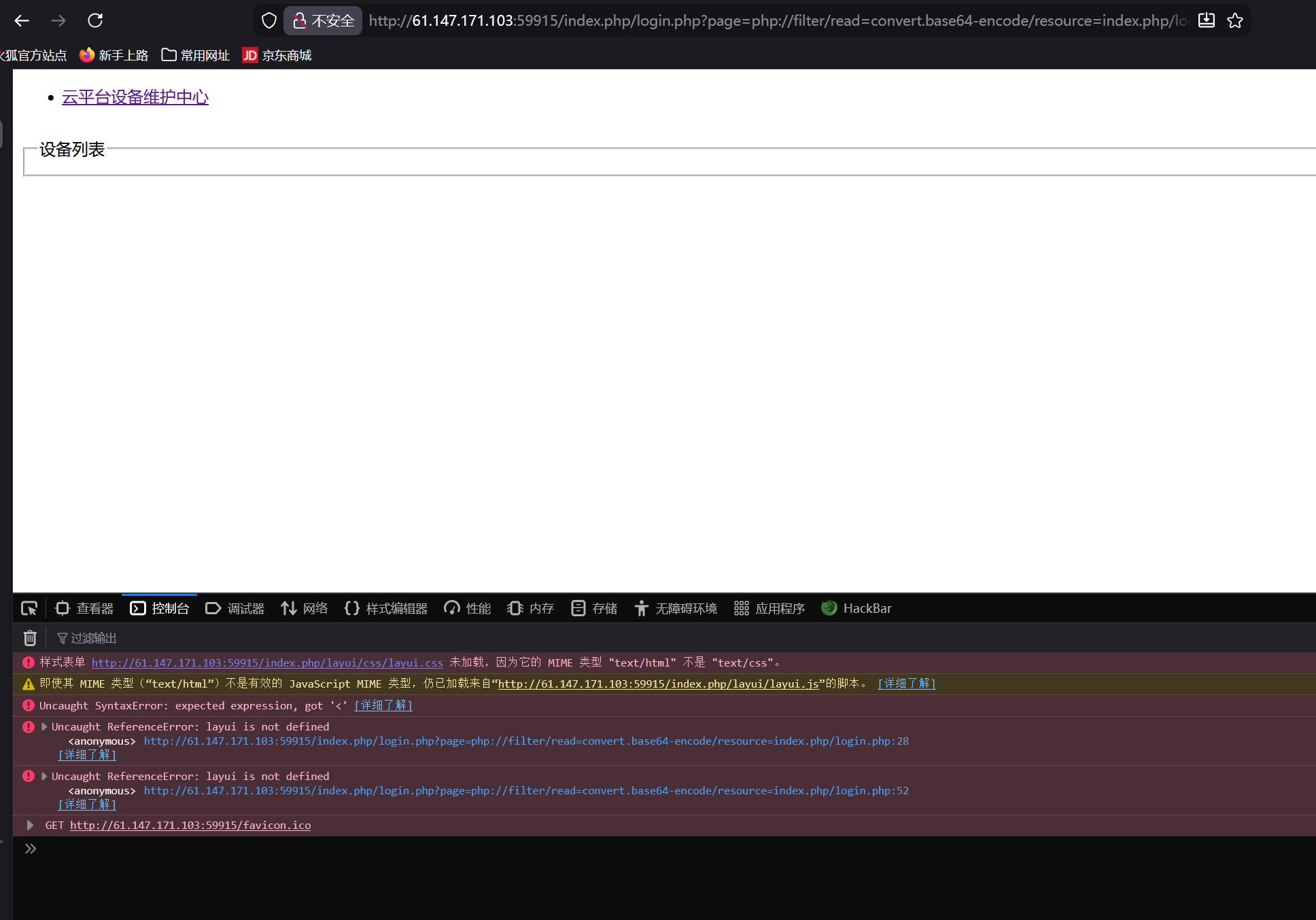The height and width of the screenshot is (920, 1316).
Task: Click the download/save icon in the address bar
Action: click(1206, 20)
